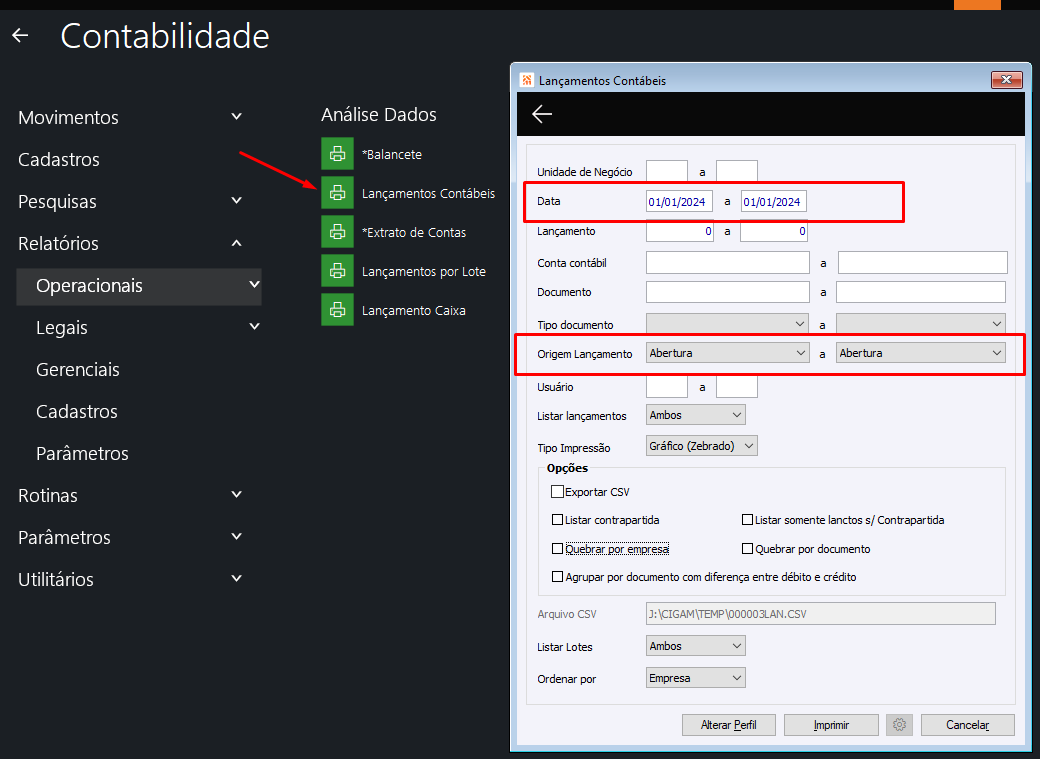1040x759 pixels.
Task: Click second Unidade de Negócio field
Action: click(737, 171)
